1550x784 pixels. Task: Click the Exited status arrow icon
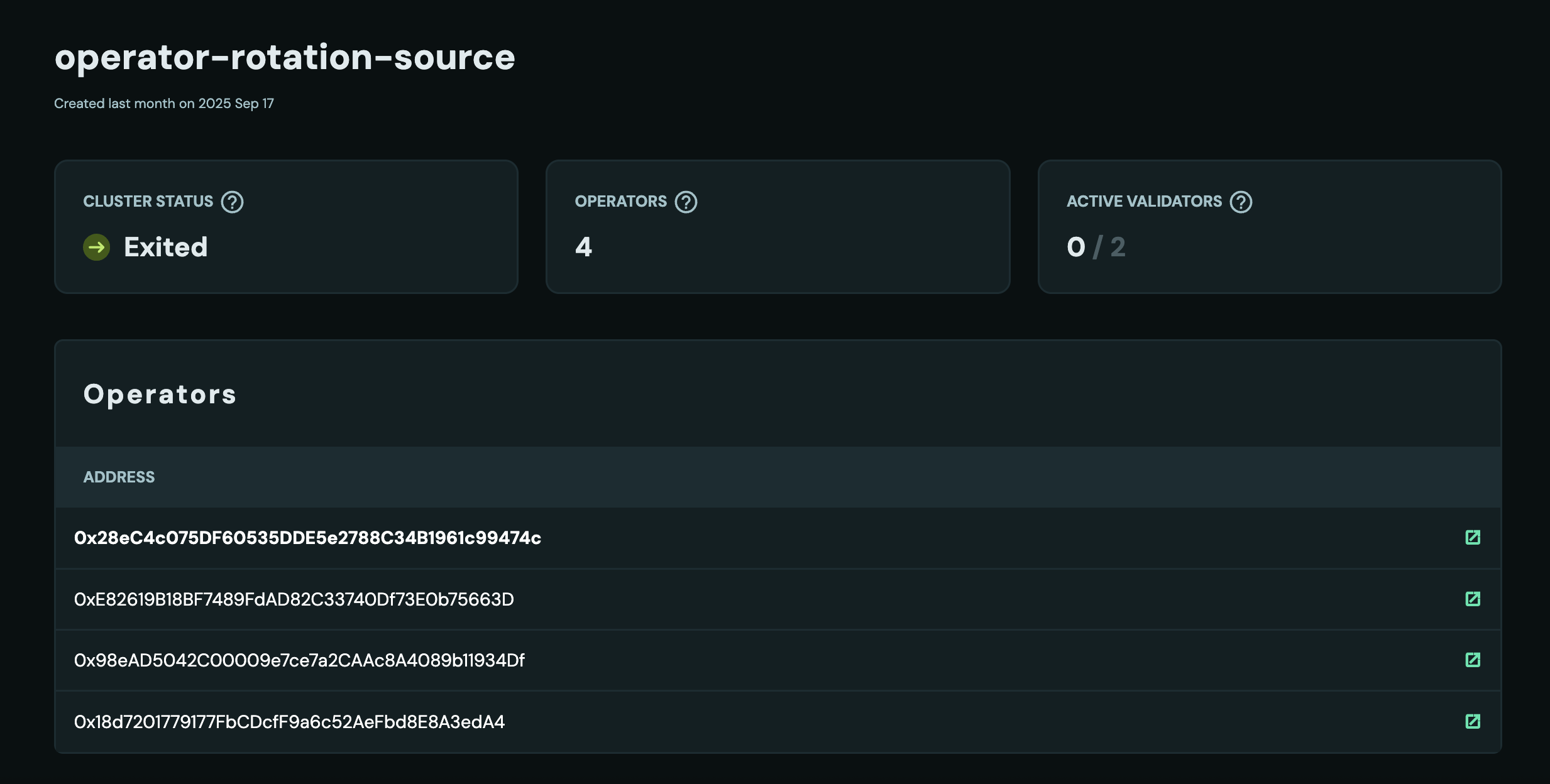tap(96, 247)
